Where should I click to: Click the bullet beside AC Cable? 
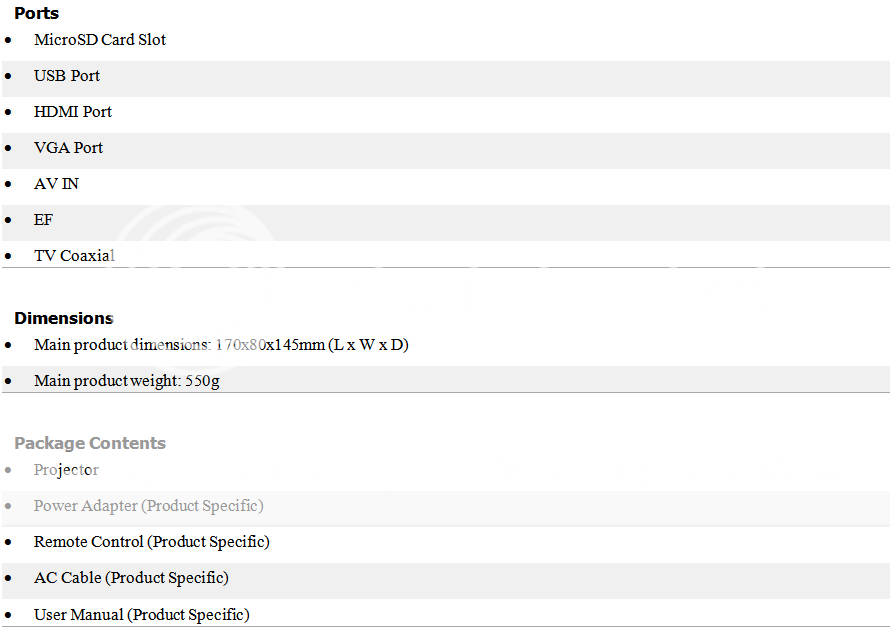pyautogui.click(x=8, y=579)
